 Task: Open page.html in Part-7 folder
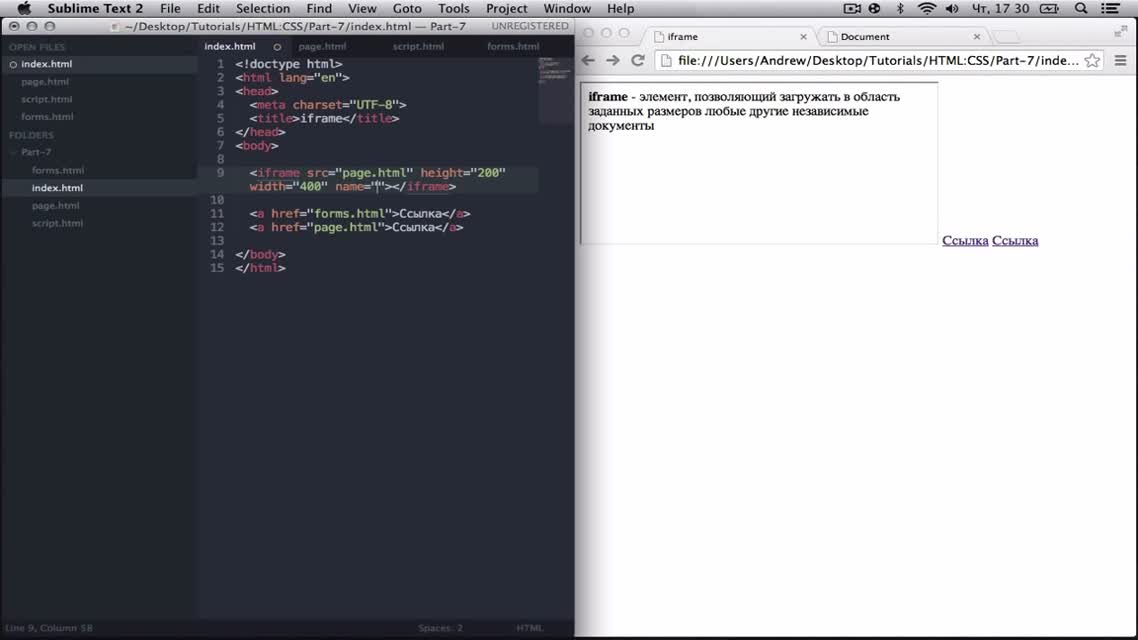(56, 205)
